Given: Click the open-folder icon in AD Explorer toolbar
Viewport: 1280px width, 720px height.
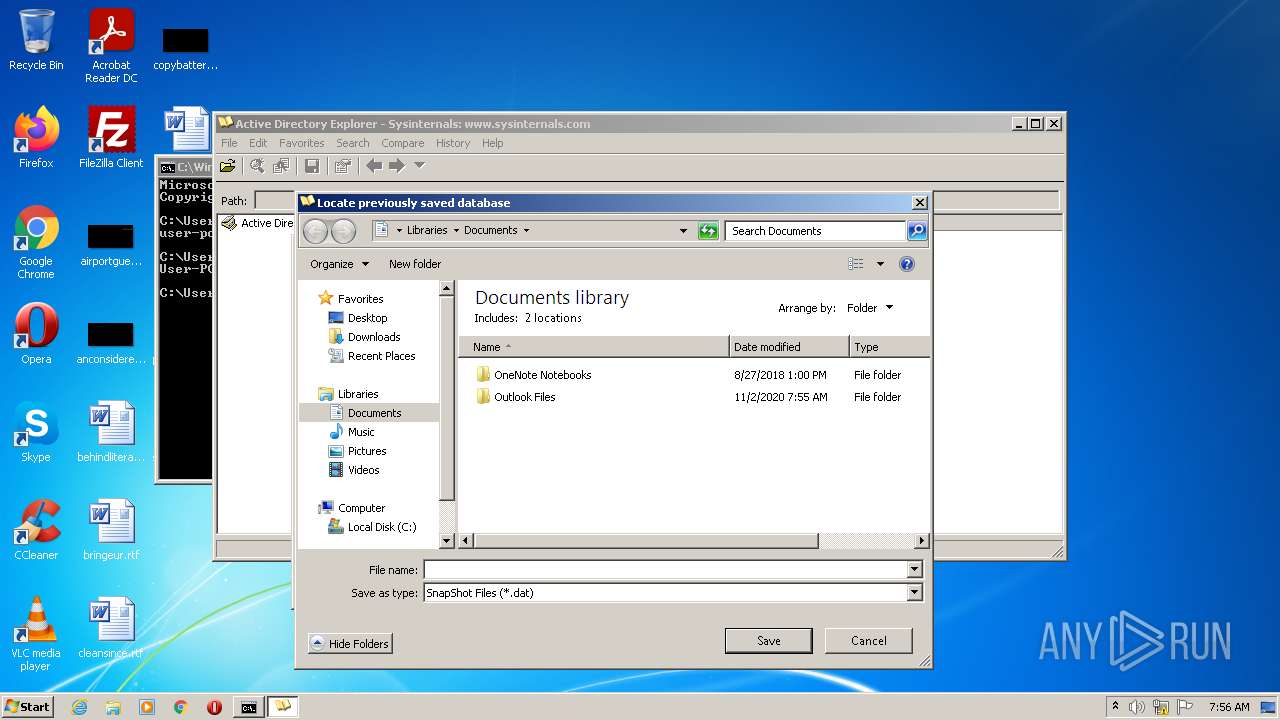Looking at the screenshot, I should point(228,165).
